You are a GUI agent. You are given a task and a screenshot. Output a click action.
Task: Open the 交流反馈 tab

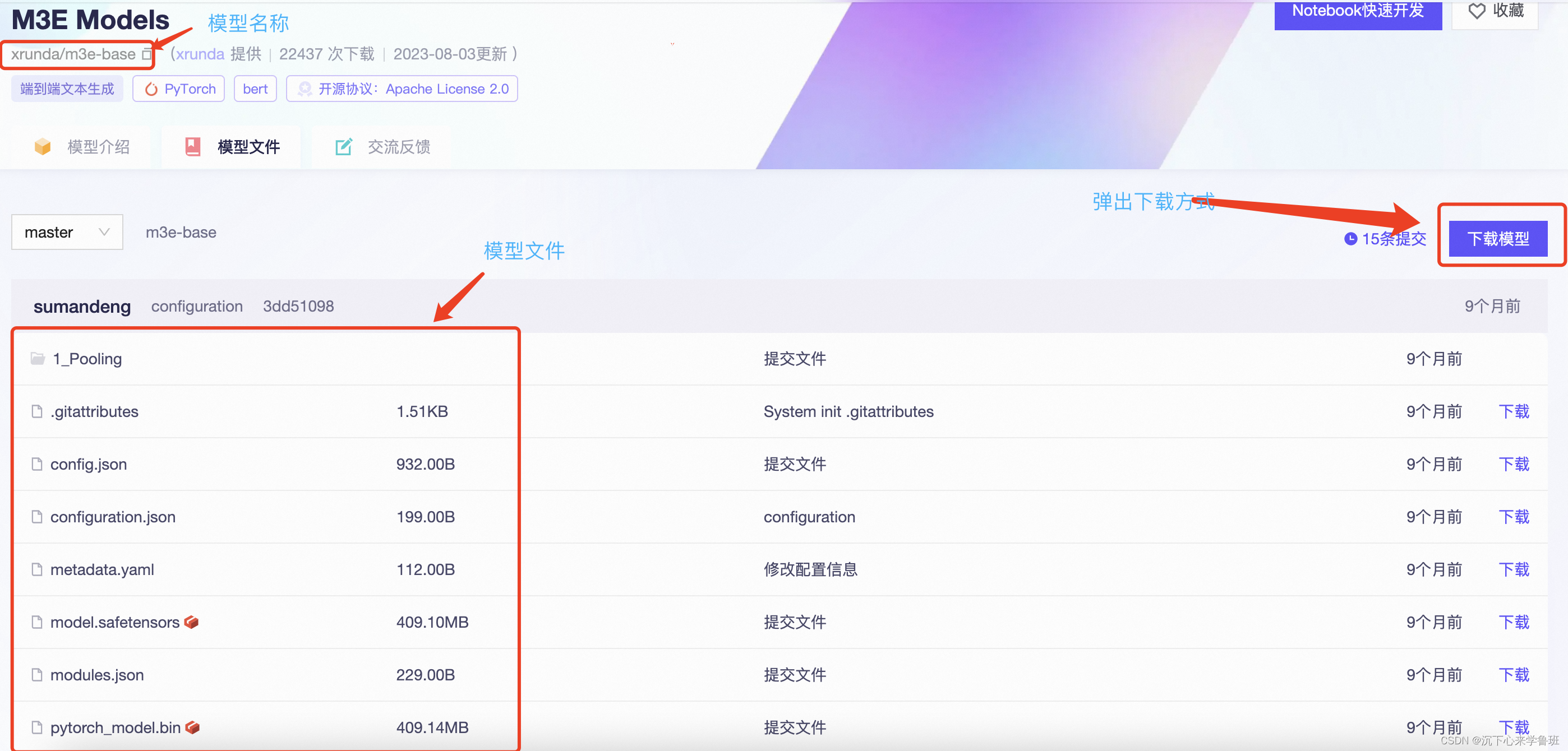pyautogui.click(x=382, y=146)
